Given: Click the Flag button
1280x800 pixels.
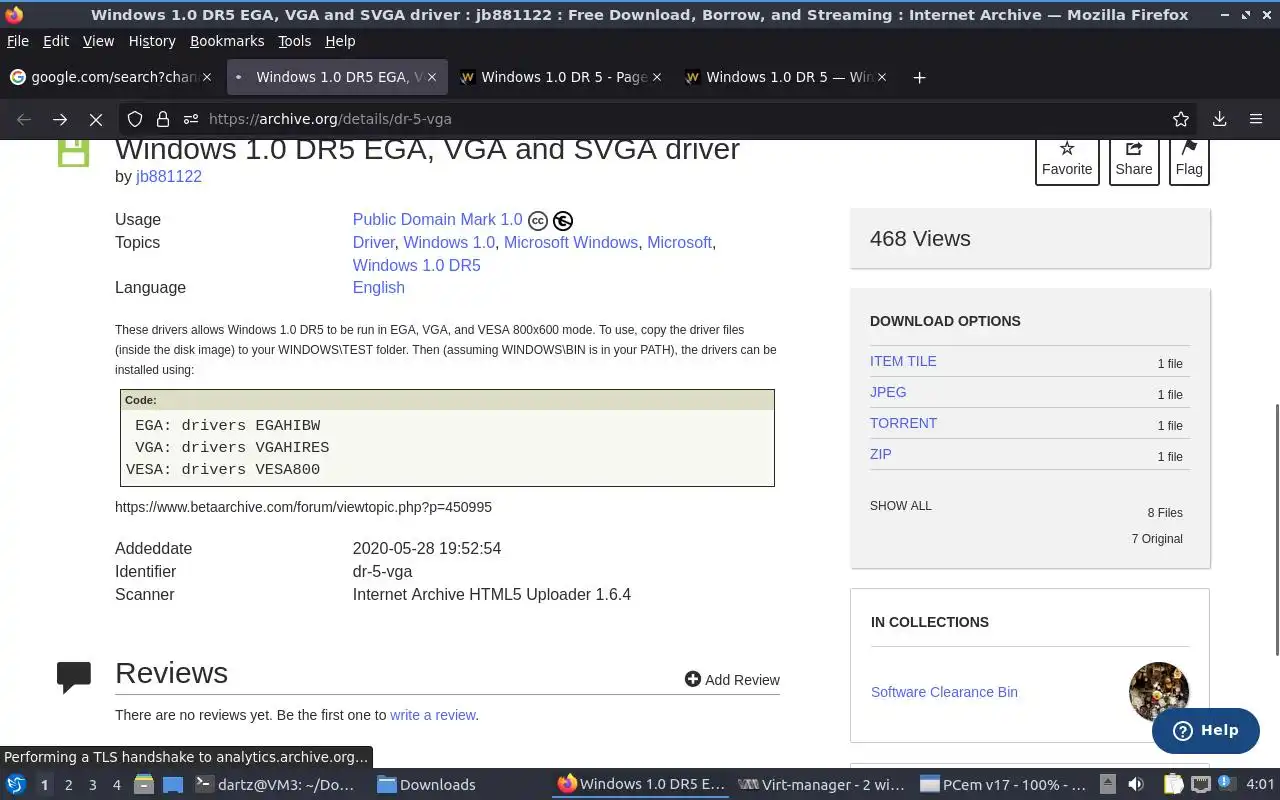Looking at the screenshot, I should [x=1189, y=160].
